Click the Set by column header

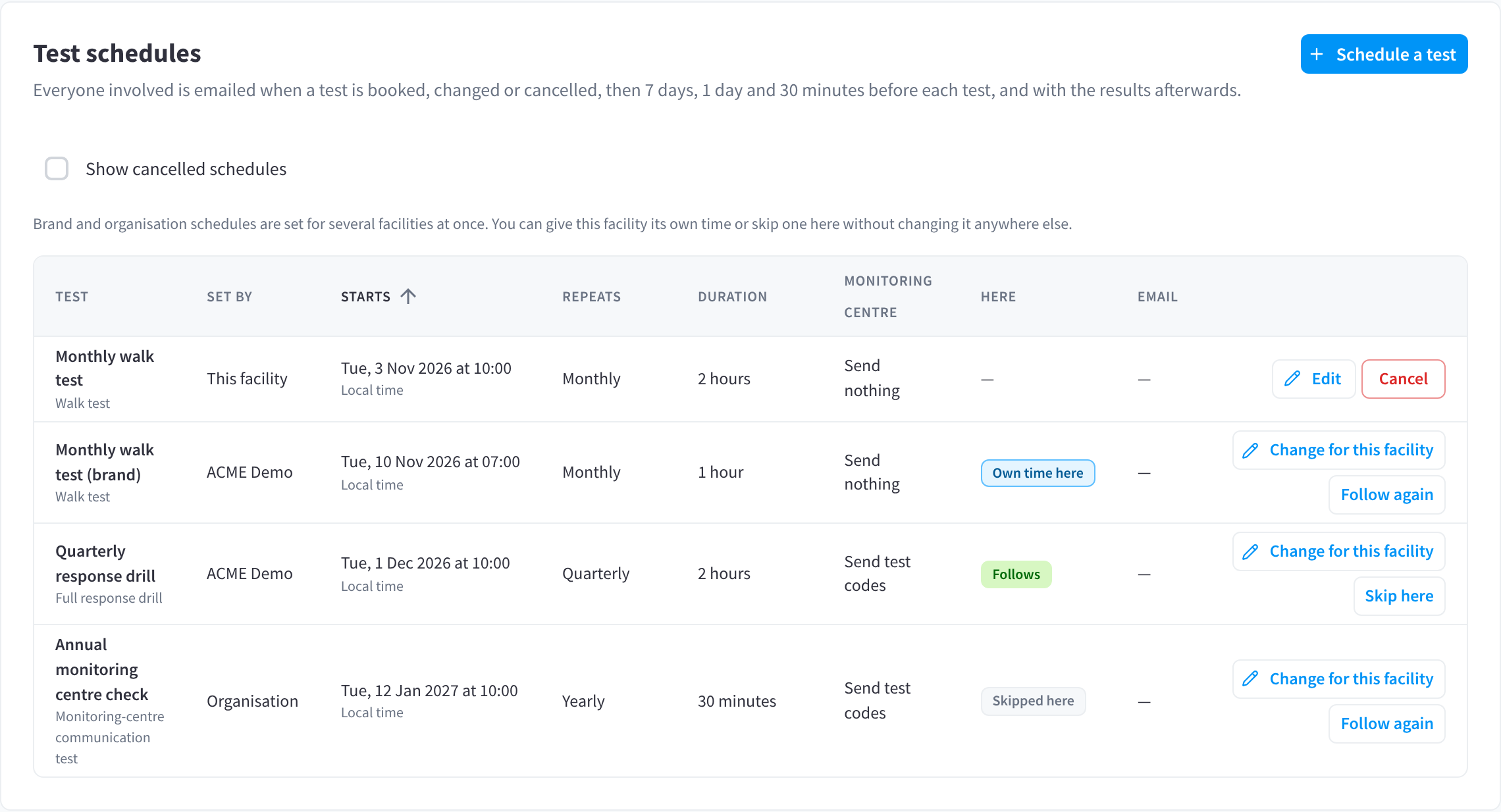229,297
